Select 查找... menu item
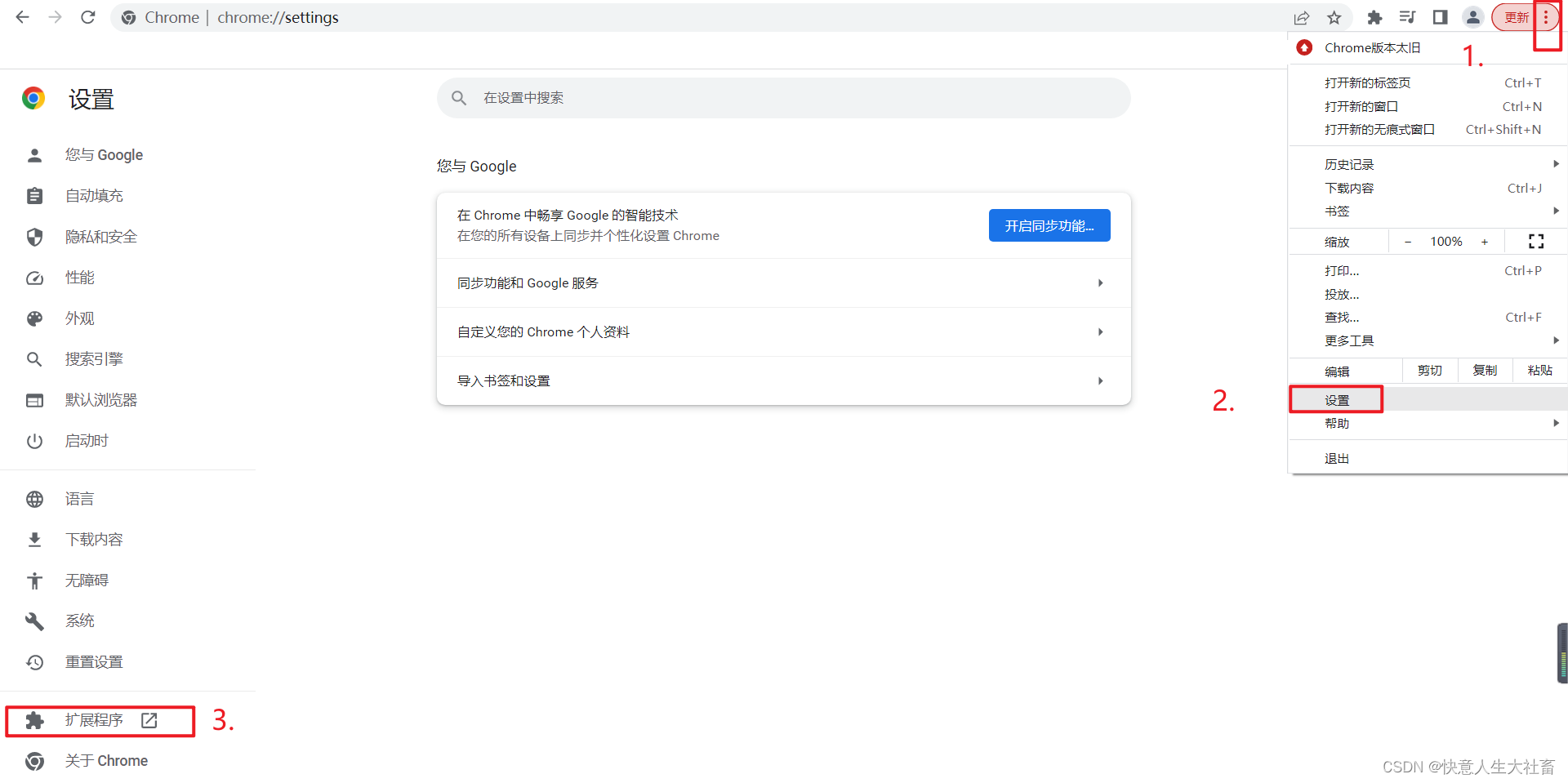The height and width of the screenshot is (783, 1568). (1428, 317)
